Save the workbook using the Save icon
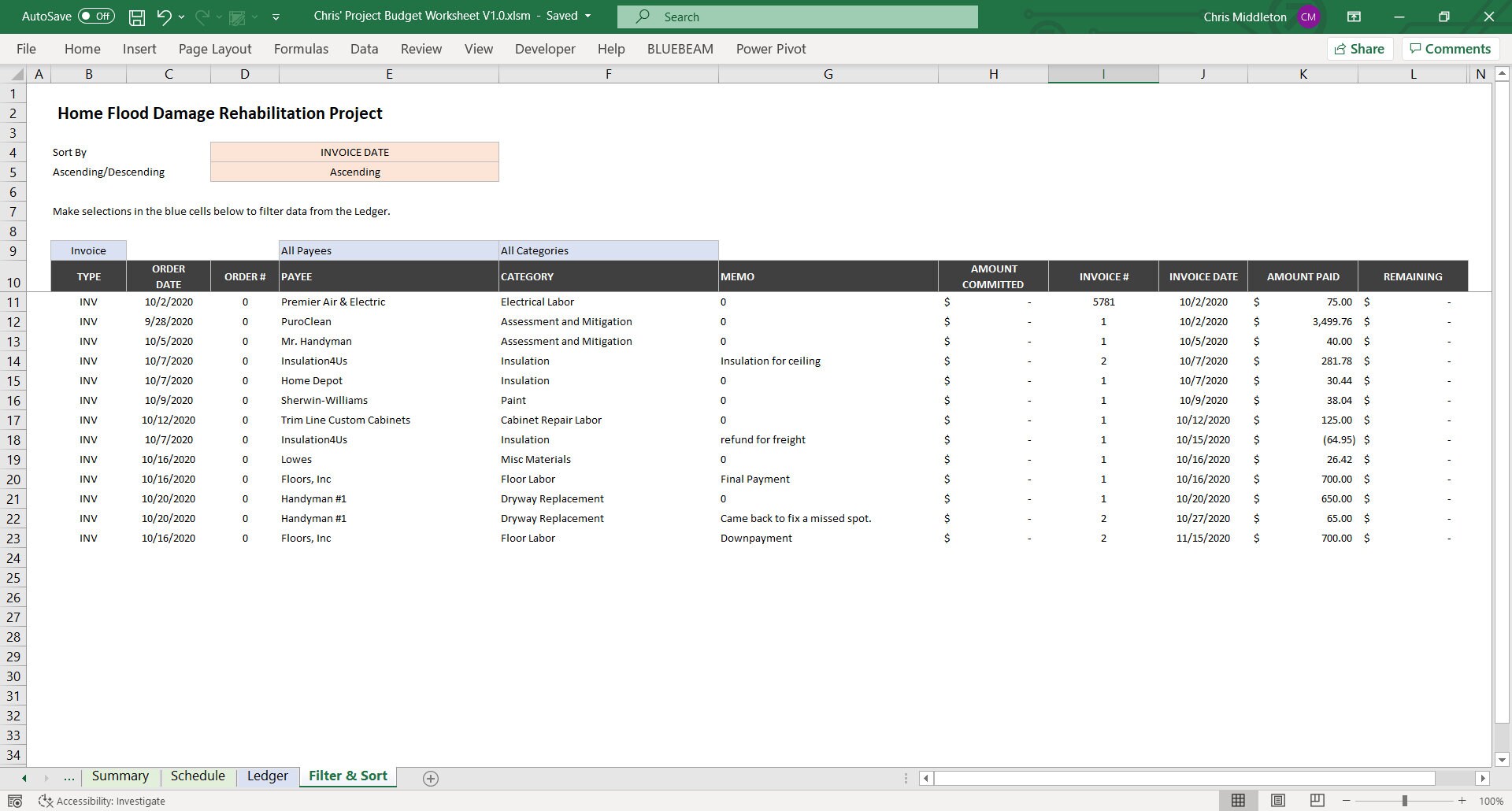This screenshot has width=1512, height=811. 136,16
